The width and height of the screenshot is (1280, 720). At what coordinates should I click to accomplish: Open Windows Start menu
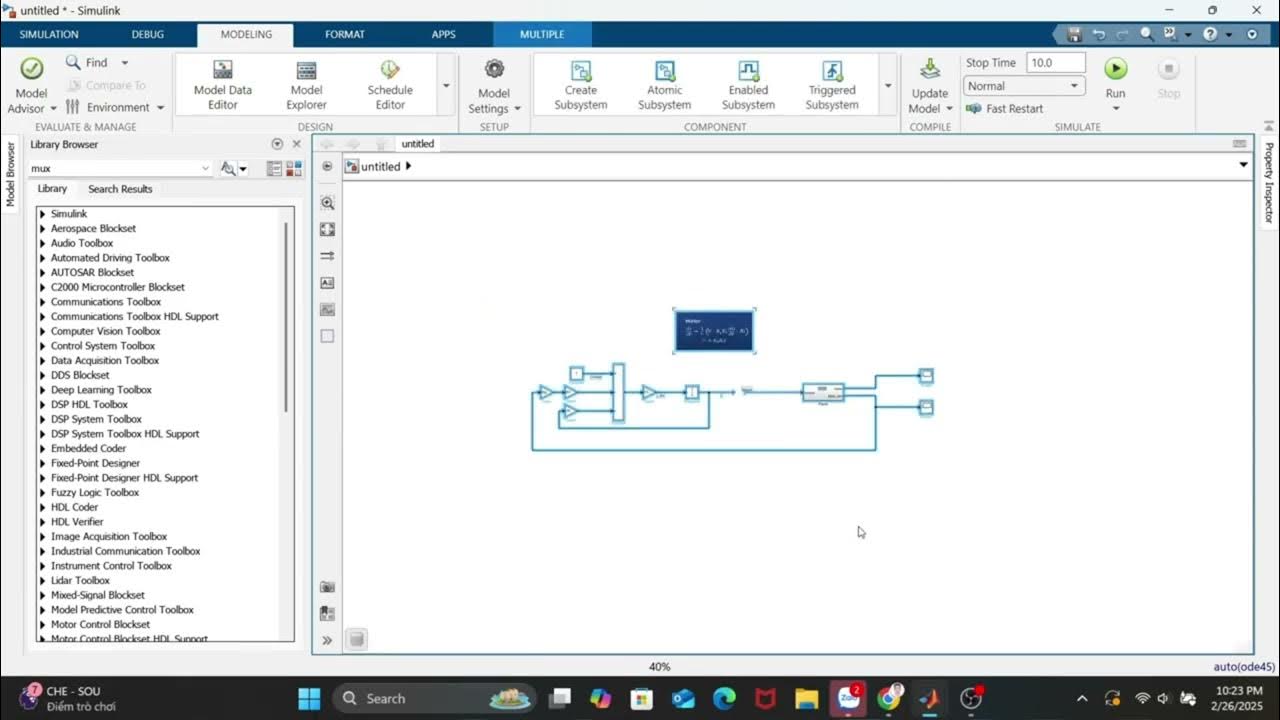coord(309,698)
